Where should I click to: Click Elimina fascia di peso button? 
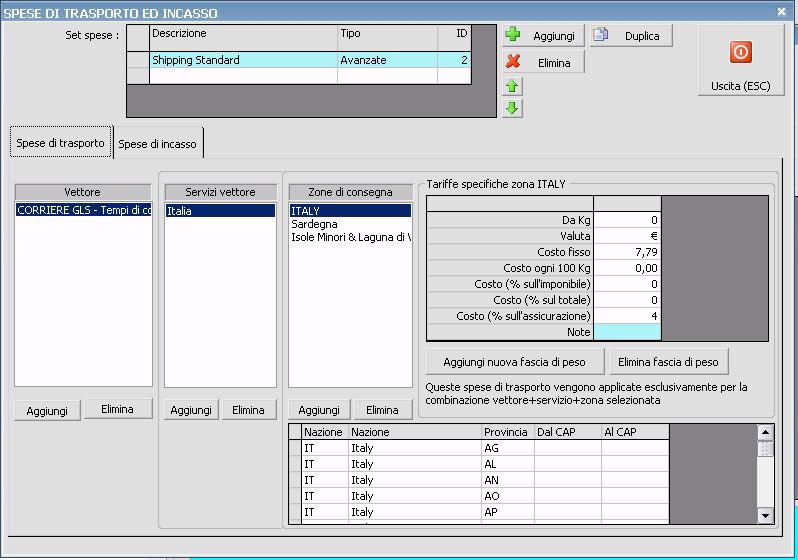click(668, 361)
